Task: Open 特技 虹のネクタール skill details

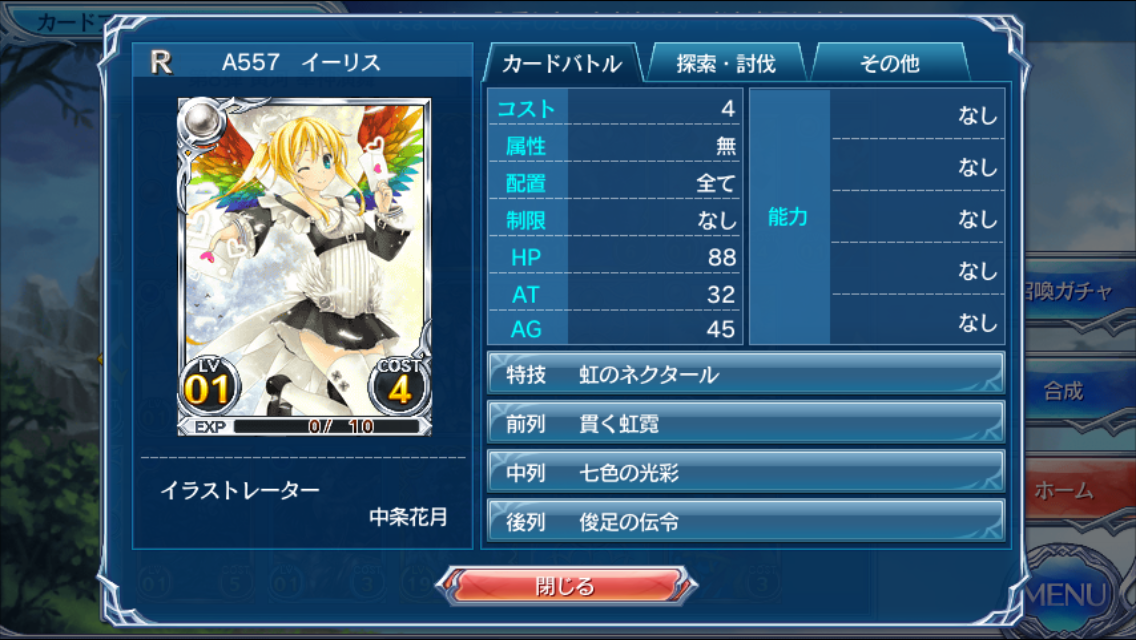Action: pyautogui.click(x=746, y=374)
